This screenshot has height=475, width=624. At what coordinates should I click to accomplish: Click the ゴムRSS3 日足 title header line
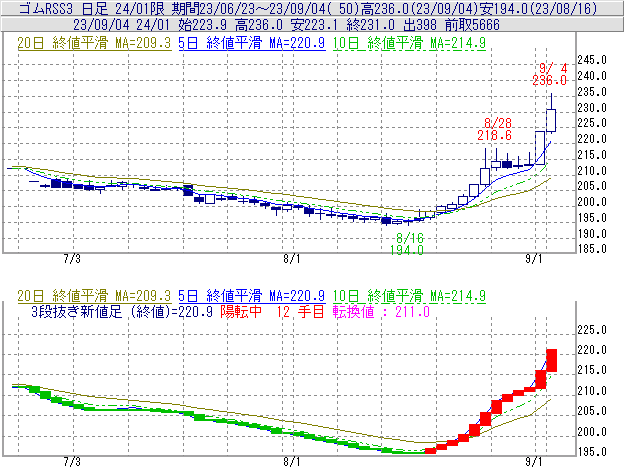308,8
